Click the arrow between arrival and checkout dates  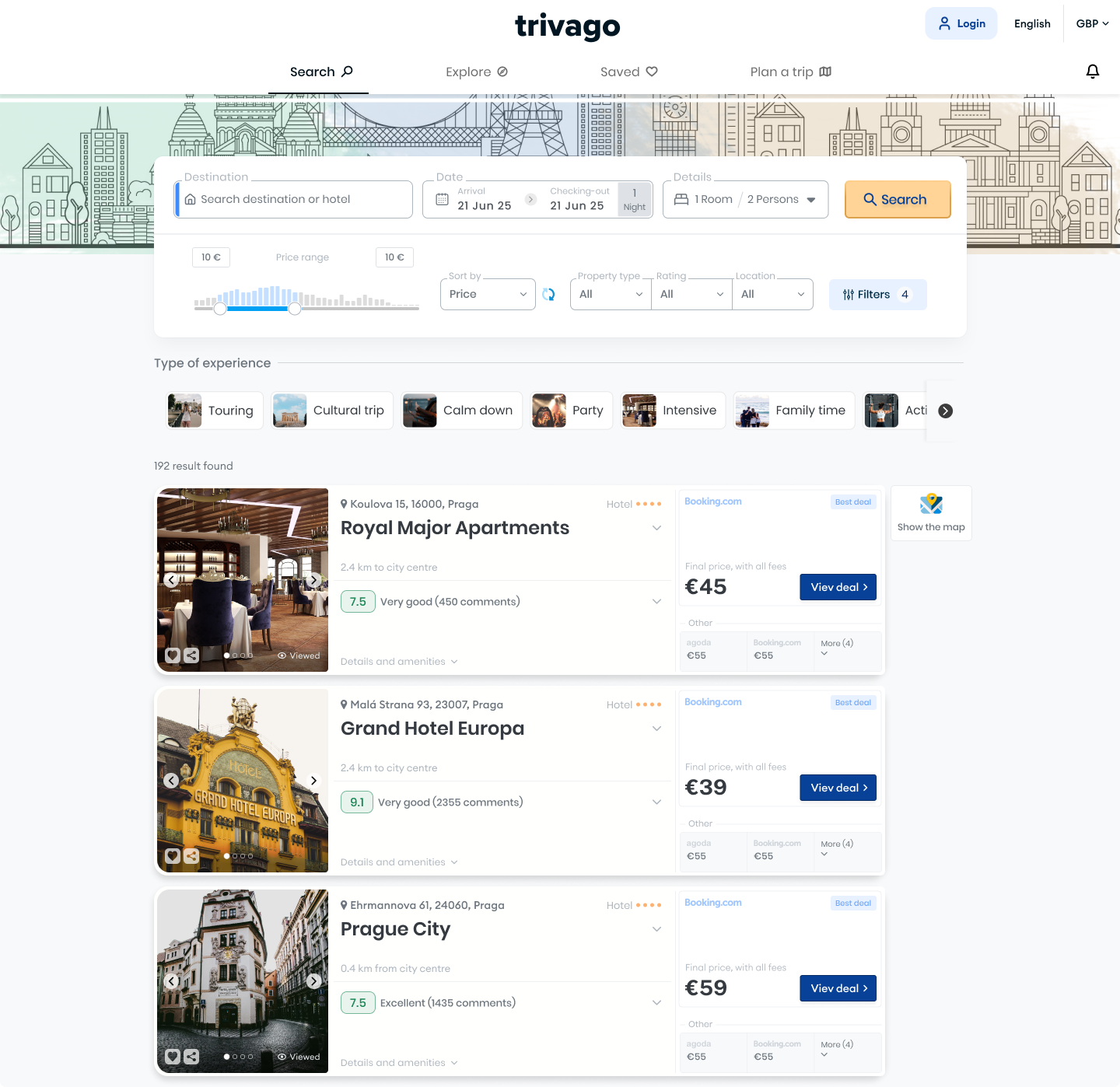coord(530,200)
